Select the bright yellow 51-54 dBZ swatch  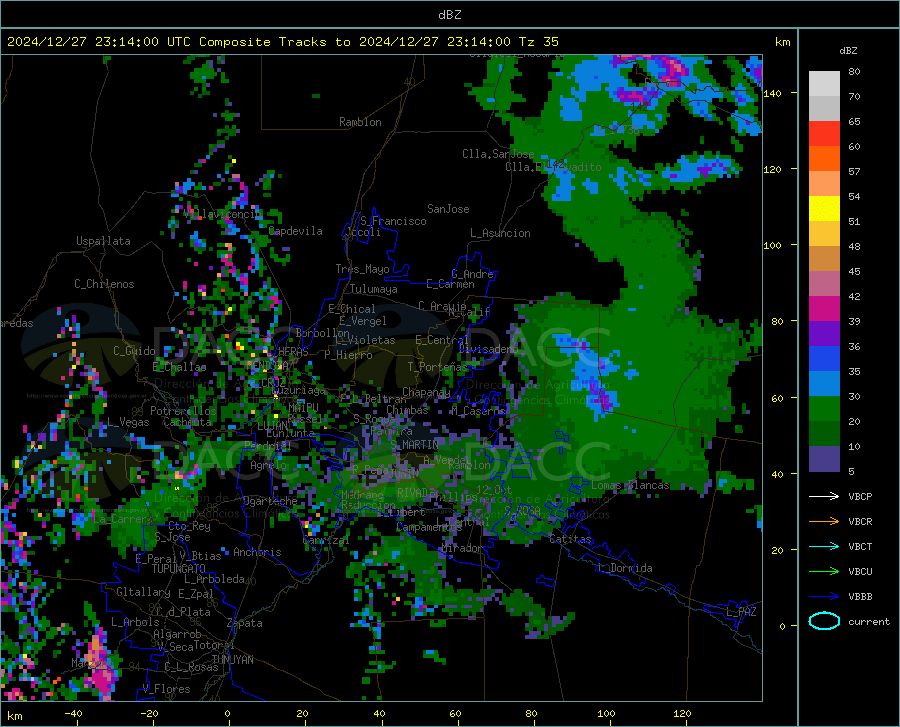pyautogui.click(x=824, y=209)
